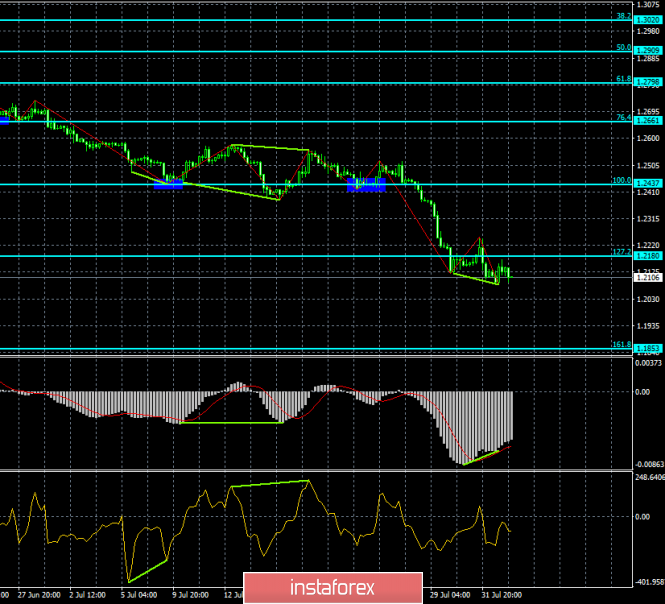
Task: Select the 1.1853 price tag
Action: point(648,348)
